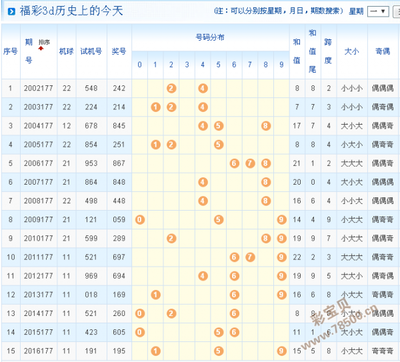Click the 跨度 column header

tap(328, 51)
